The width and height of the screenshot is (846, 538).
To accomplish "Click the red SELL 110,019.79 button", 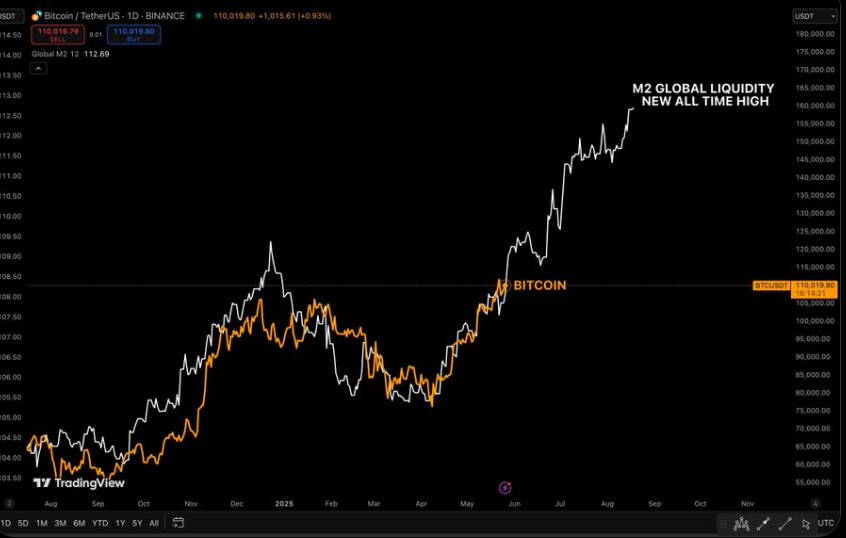I will [x=58, y=35].
